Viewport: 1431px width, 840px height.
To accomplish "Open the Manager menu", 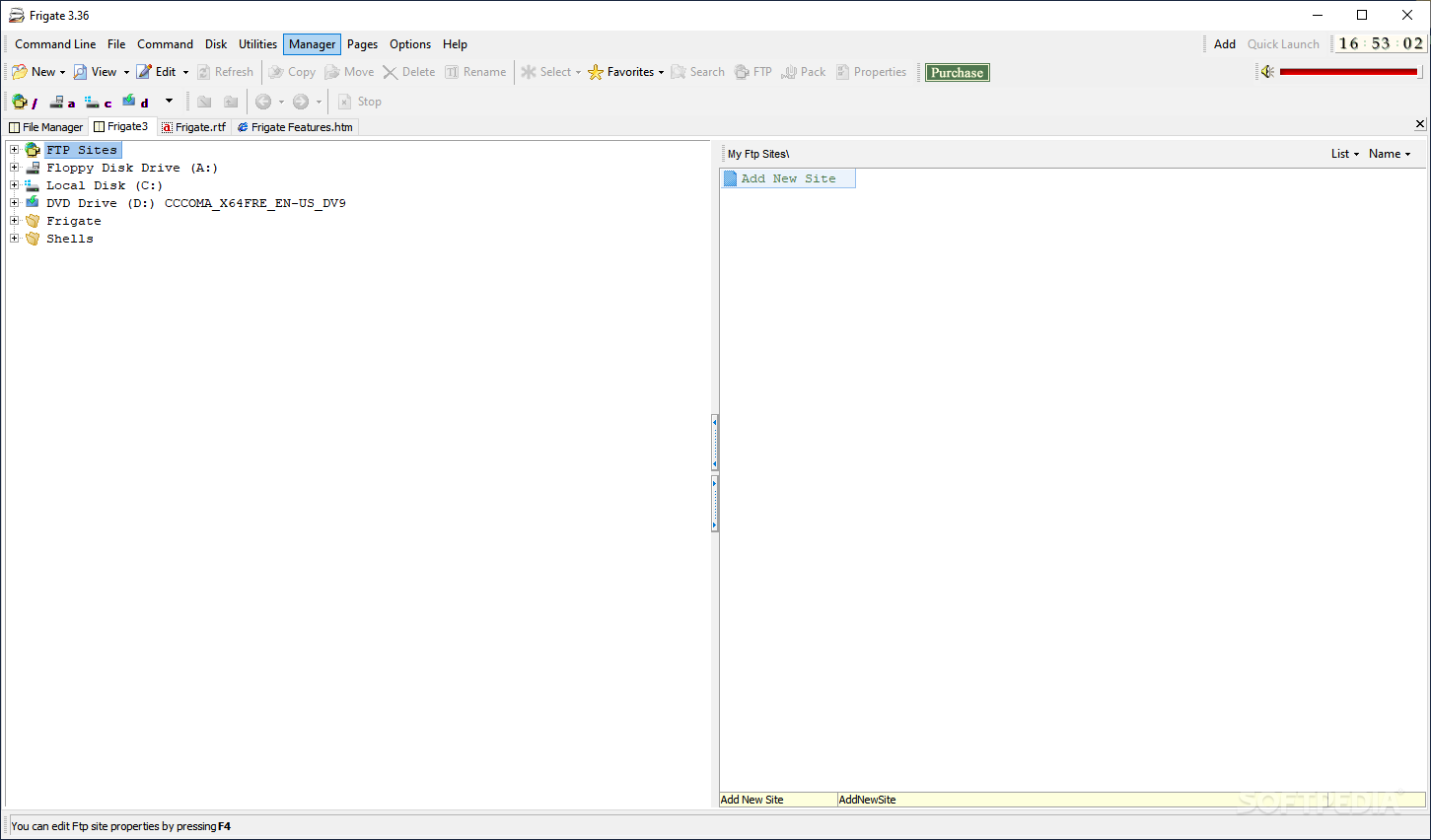I will pyautogui.click(x=312, y=44).
